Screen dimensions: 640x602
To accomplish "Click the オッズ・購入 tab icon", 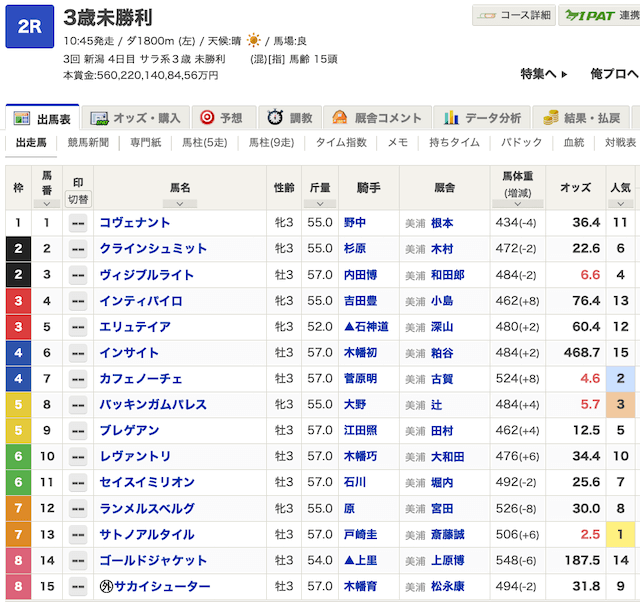I will tap(98, 118).
